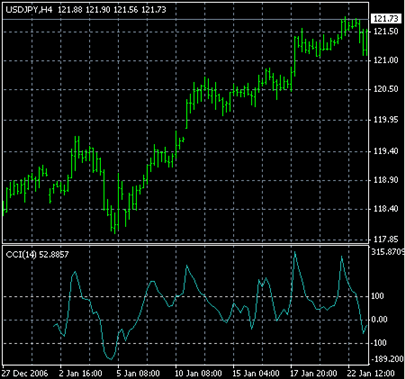Click the 121.50 price scale label
405x379 pixels.
pos(386,31)
